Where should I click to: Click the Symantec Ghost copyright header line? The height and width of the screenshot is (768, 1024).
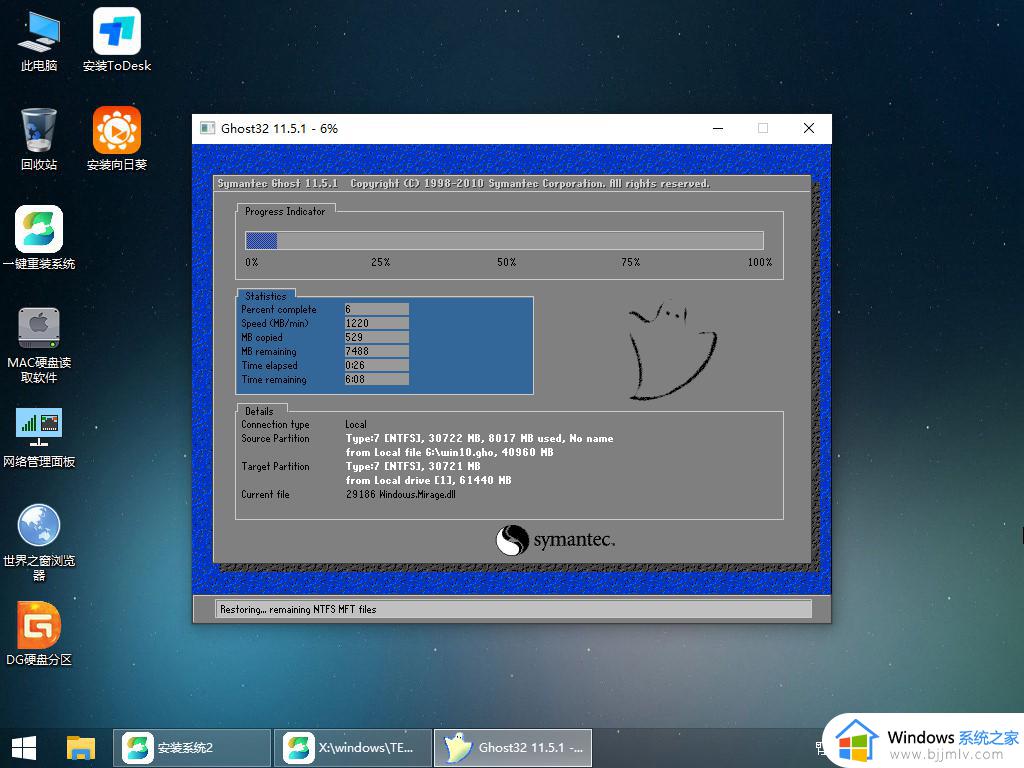tap(464, 184)
